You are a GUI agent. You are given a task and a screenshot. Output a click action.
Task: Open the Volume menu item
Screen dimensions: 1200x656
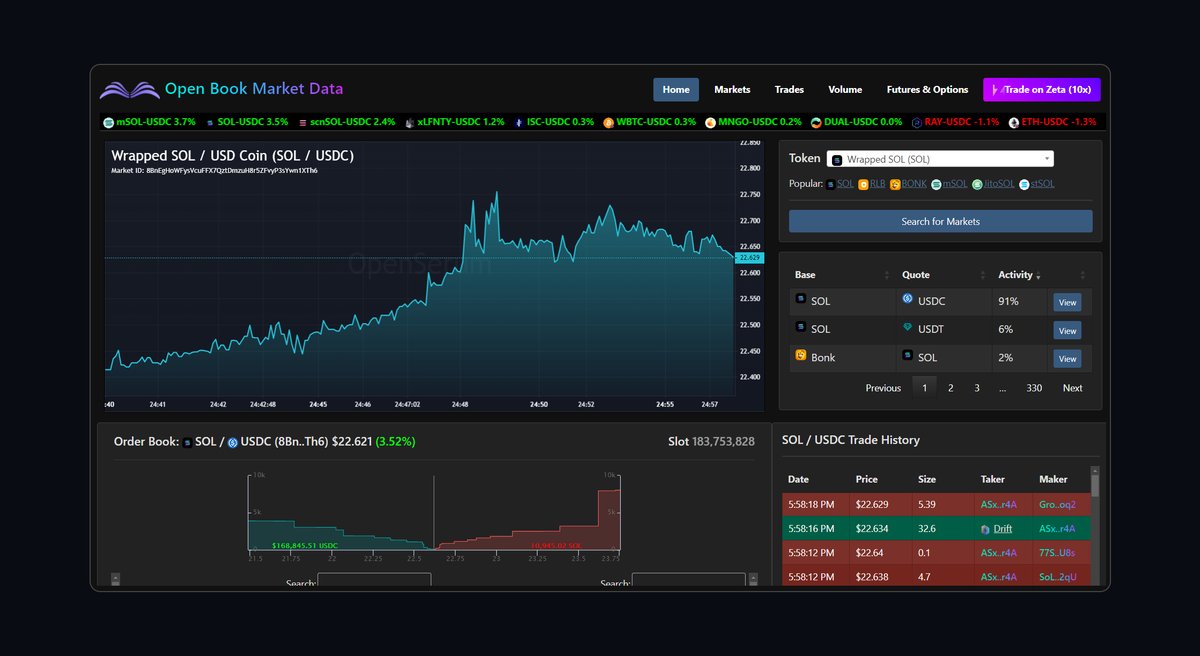(845, 90)
